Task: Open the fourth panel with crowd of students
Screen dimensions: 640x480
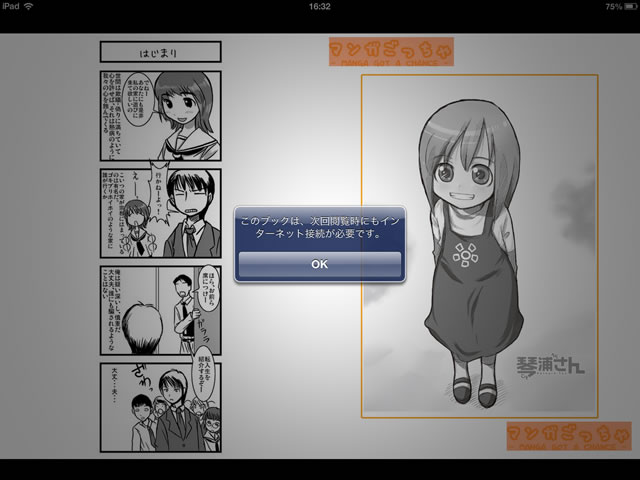Action: [x=160, y=407]
